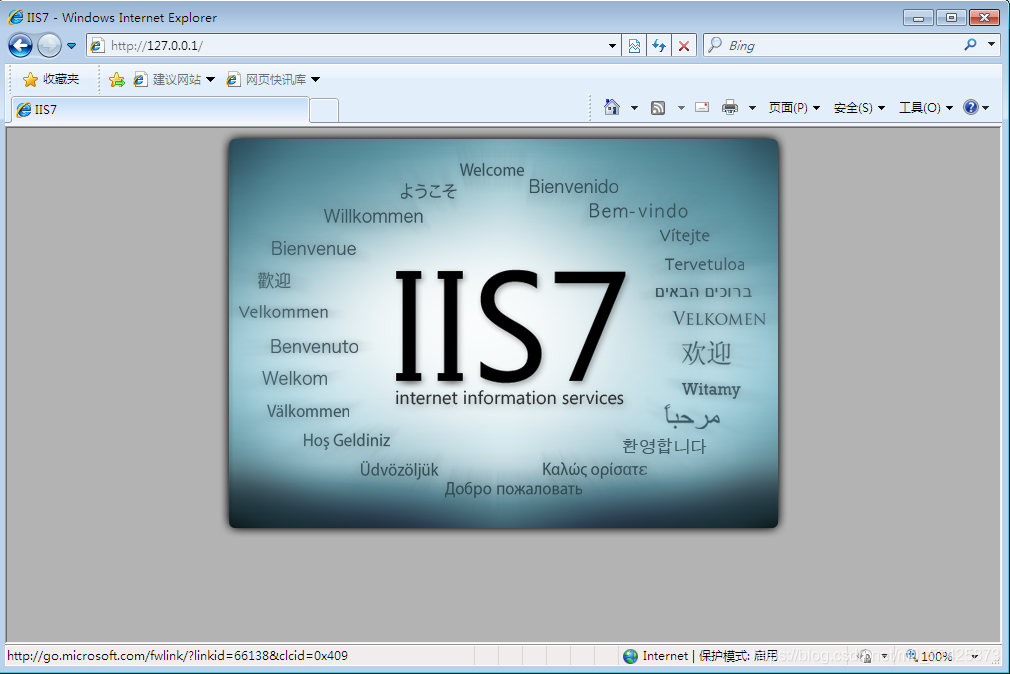Screen dimensions: 1010x674
Task: Minimize the Internet Explorer window
Action: [919, 17]
